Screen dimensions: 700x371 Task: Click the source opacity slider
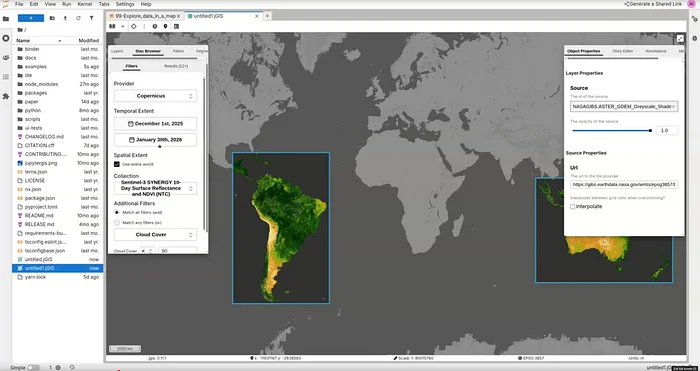(x=612, y=131)
